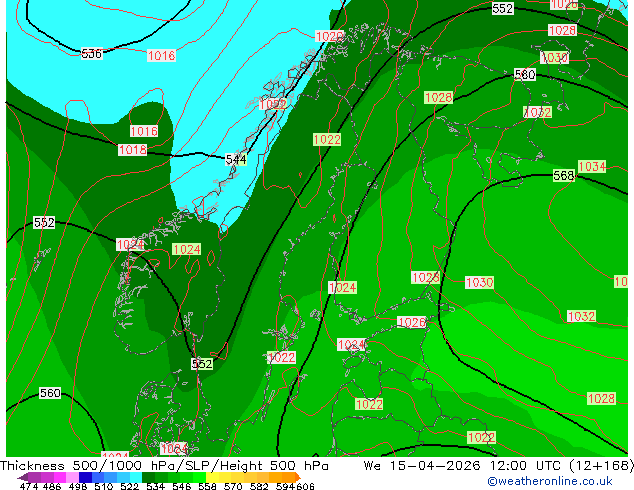The image size is (634, 490).
Task: Click the 474 legend value
Action: (x=29, y=486)
